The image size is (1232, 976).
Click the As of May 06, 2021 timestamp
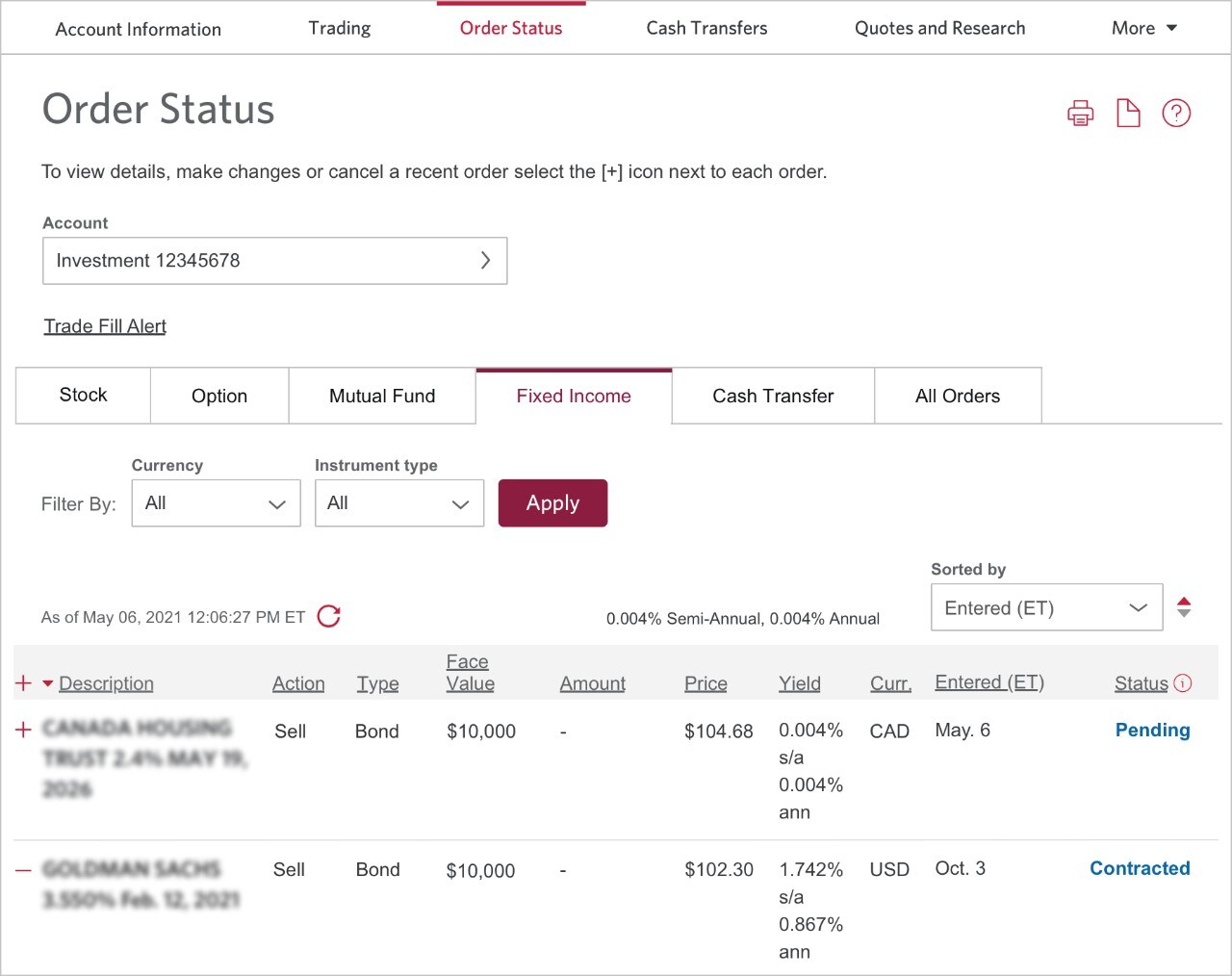pos(173,617)
